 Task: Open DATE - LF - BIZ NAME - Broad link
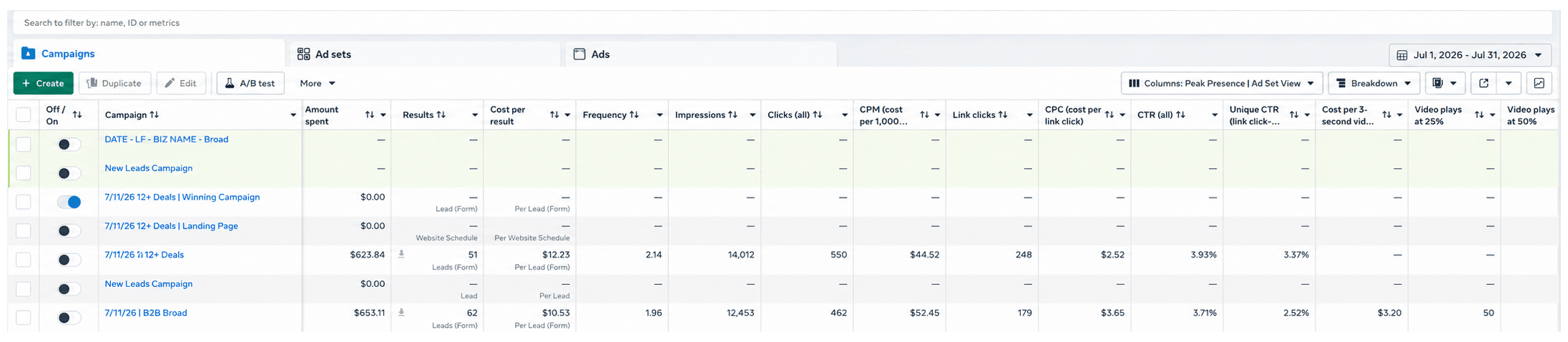[167, 140]
